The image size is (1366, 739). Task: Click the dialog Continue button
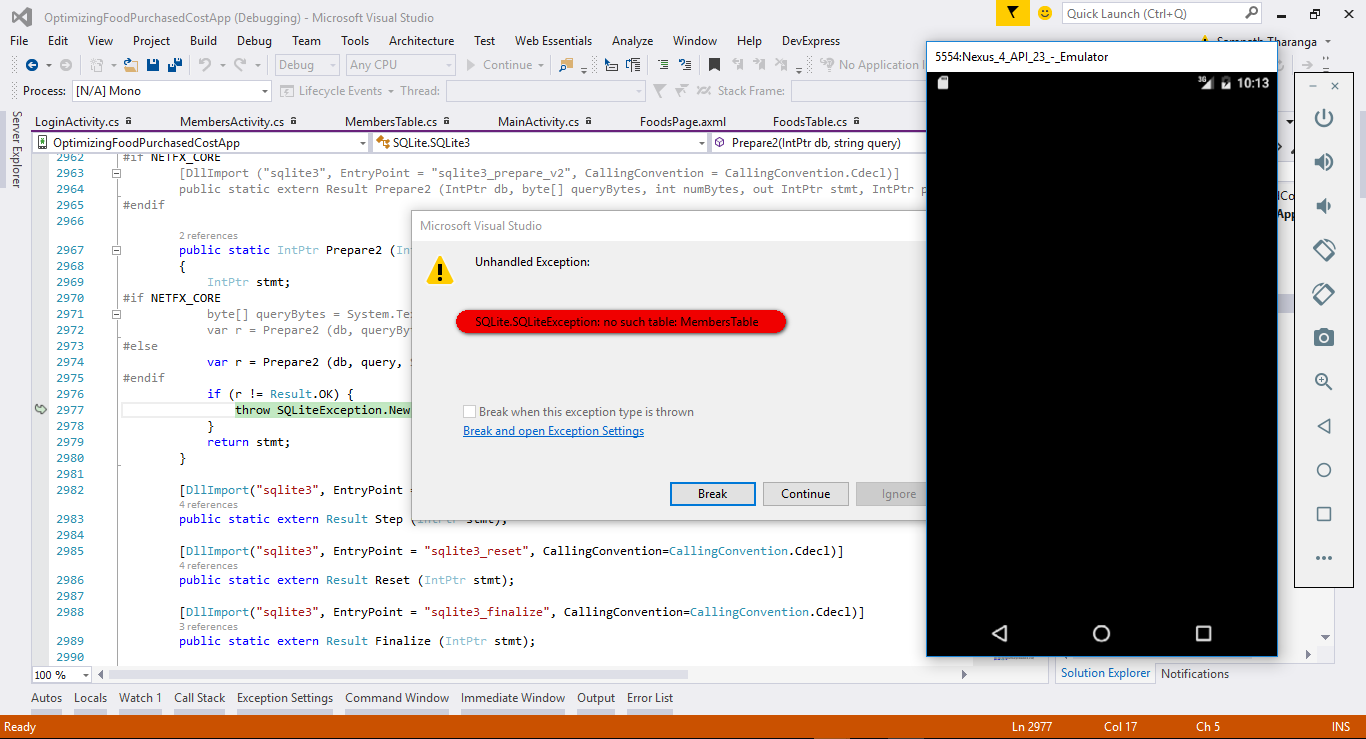tap(806, 494)
